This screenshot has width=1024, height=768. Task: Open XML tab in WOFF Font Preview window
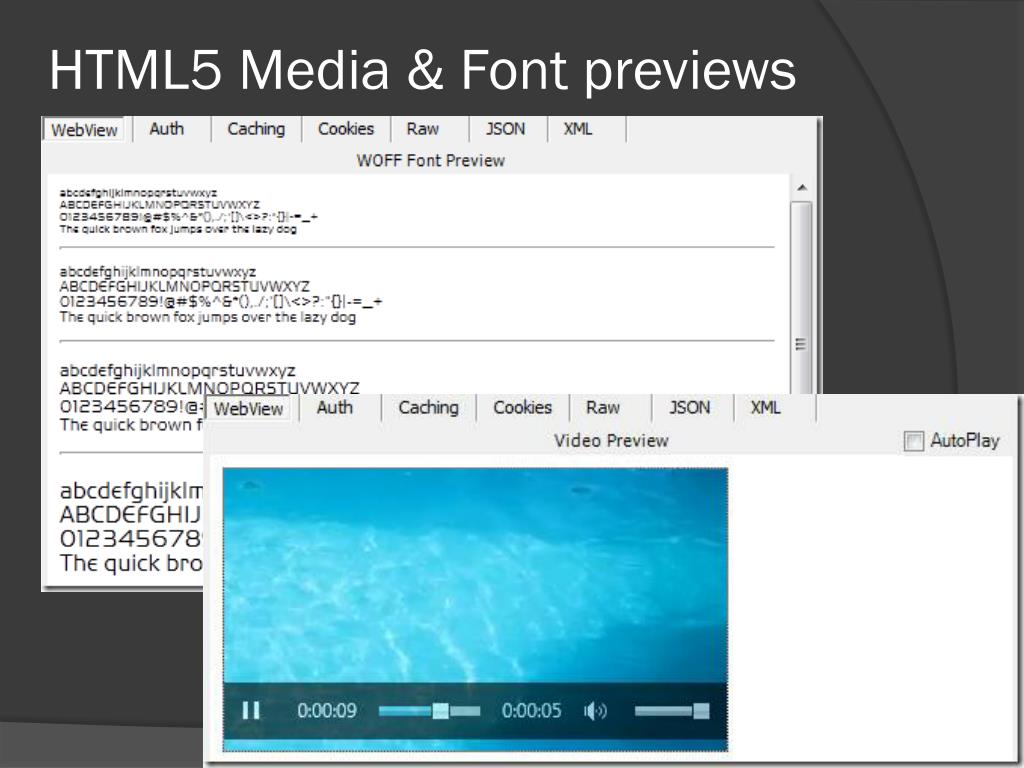point(578,129)
